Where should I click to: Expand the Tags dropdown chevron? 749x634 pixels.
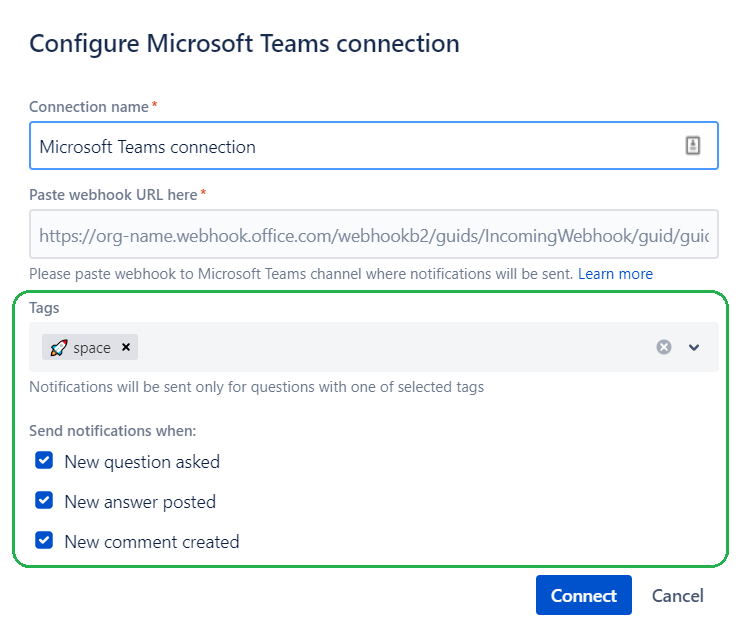(x=694, y=347)
